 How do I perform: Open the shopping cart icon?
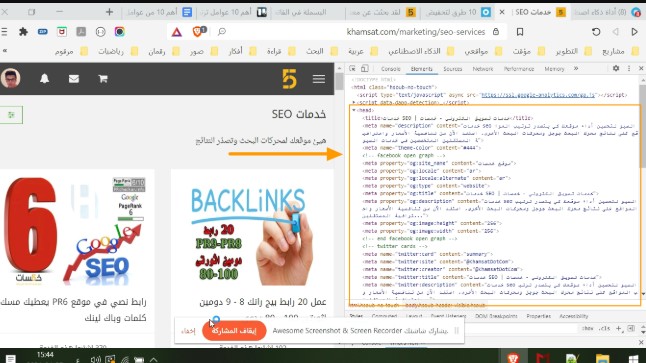point(103,79)
